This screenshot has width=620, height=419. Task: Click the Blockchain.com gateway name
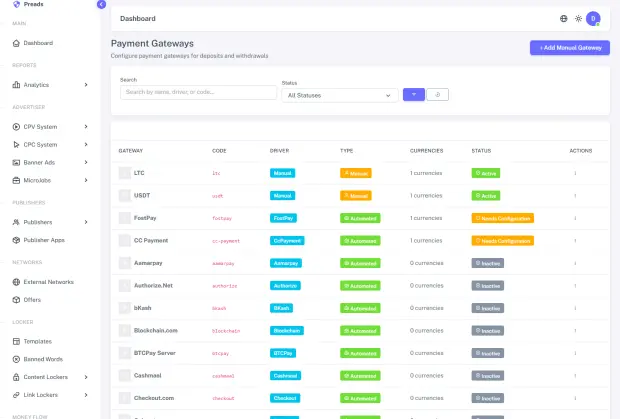[x=156, y=330]
